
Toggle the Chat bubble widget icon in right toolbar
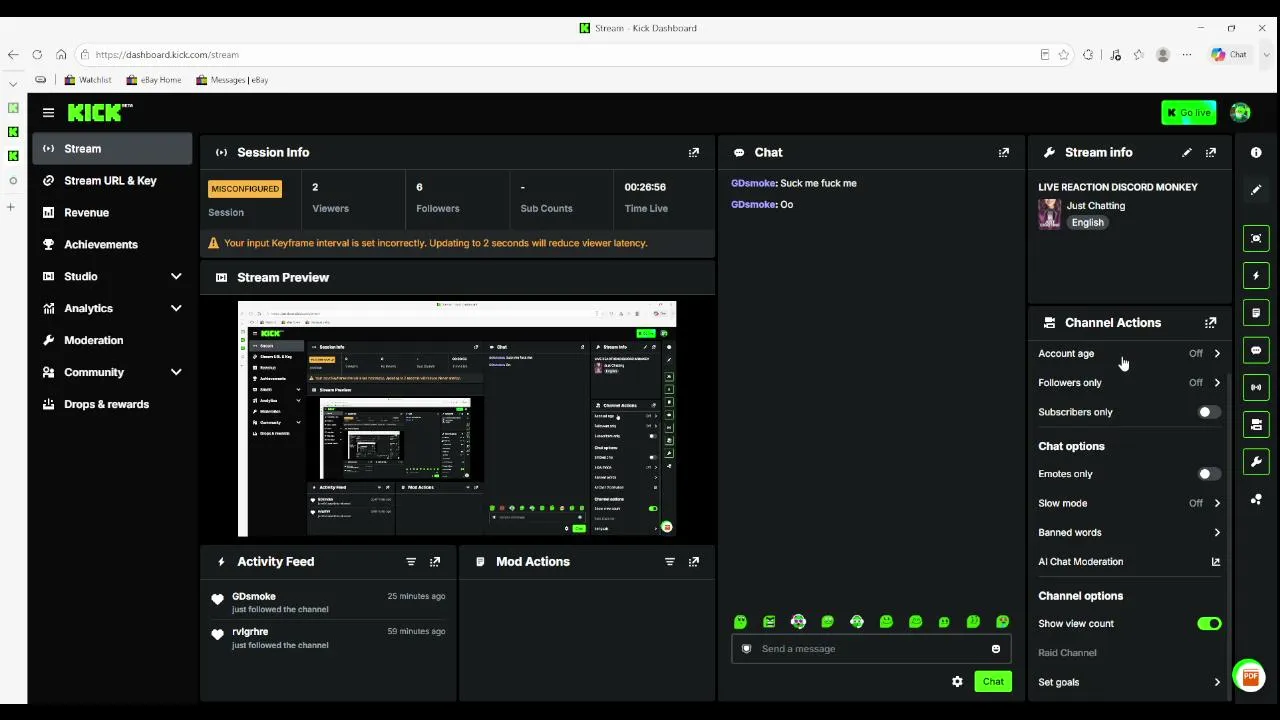tap(1256, 350)
